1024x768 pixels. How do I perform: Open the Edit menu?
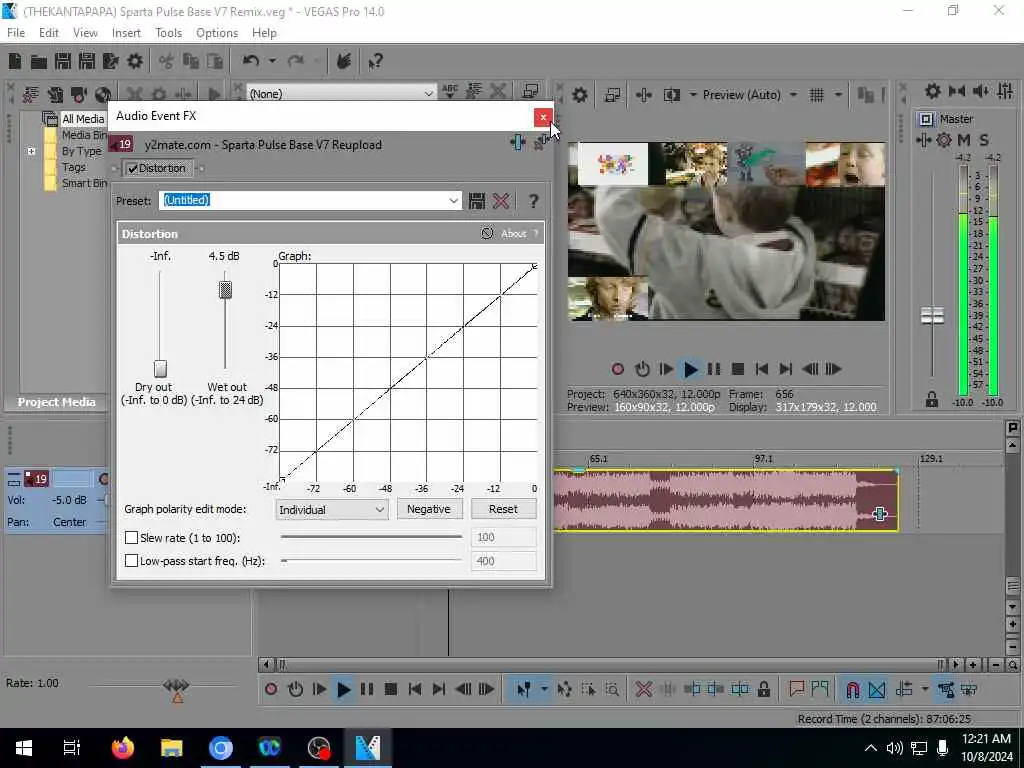pos(48,33)
